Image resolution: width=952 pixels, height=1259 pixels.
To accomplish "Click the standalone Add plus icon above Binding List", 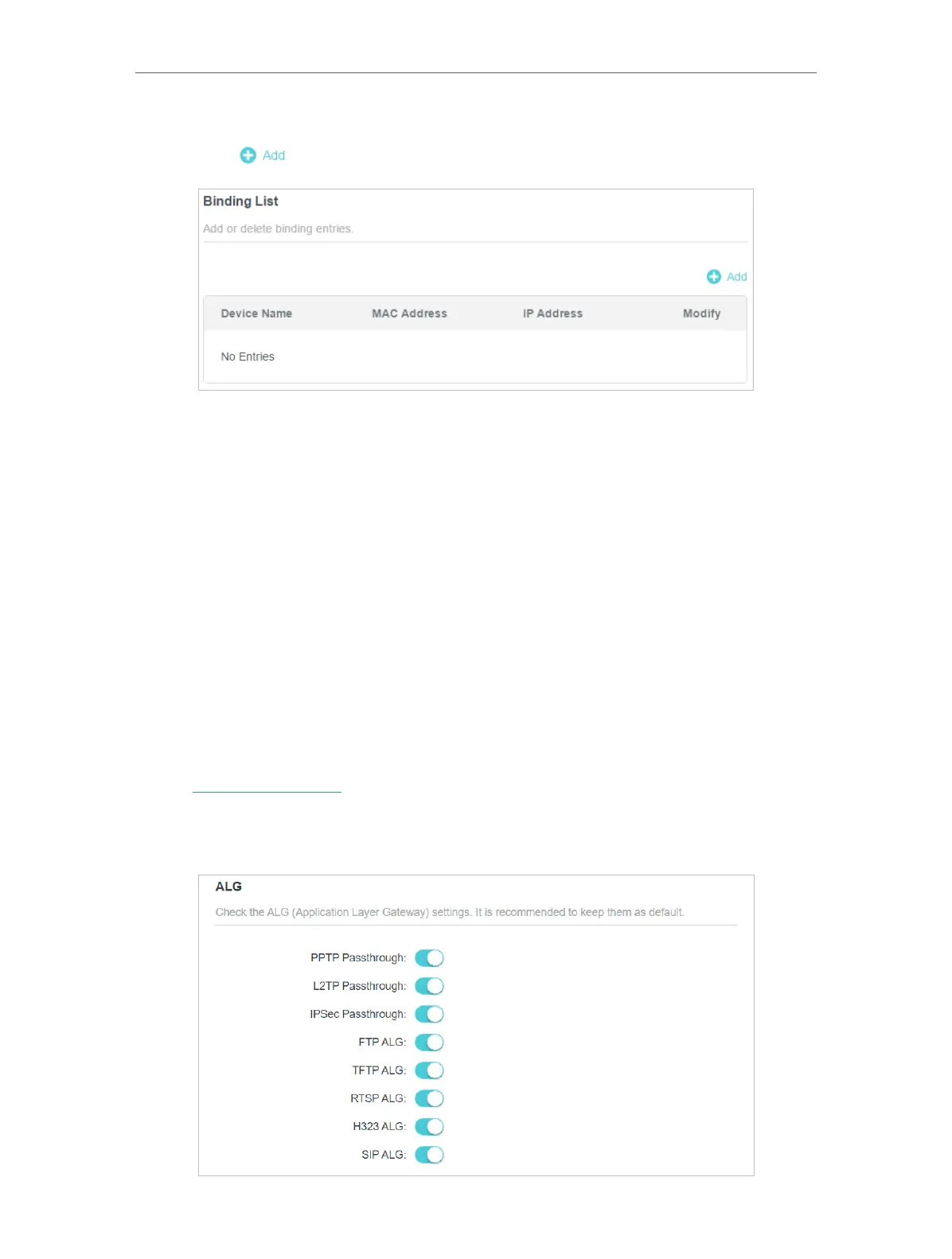I will point(248,155).
